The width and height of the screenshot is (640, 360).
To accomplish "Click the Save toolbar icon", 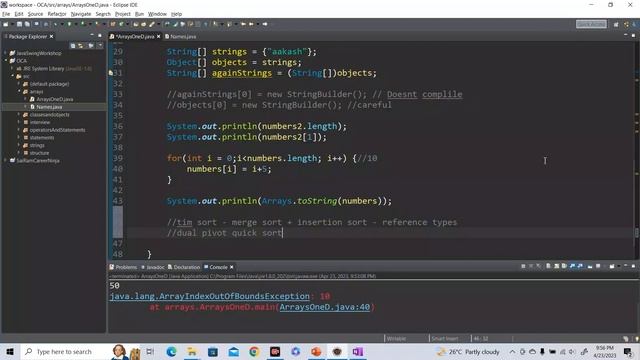I will pyautogui.click(x=19, y=24).
